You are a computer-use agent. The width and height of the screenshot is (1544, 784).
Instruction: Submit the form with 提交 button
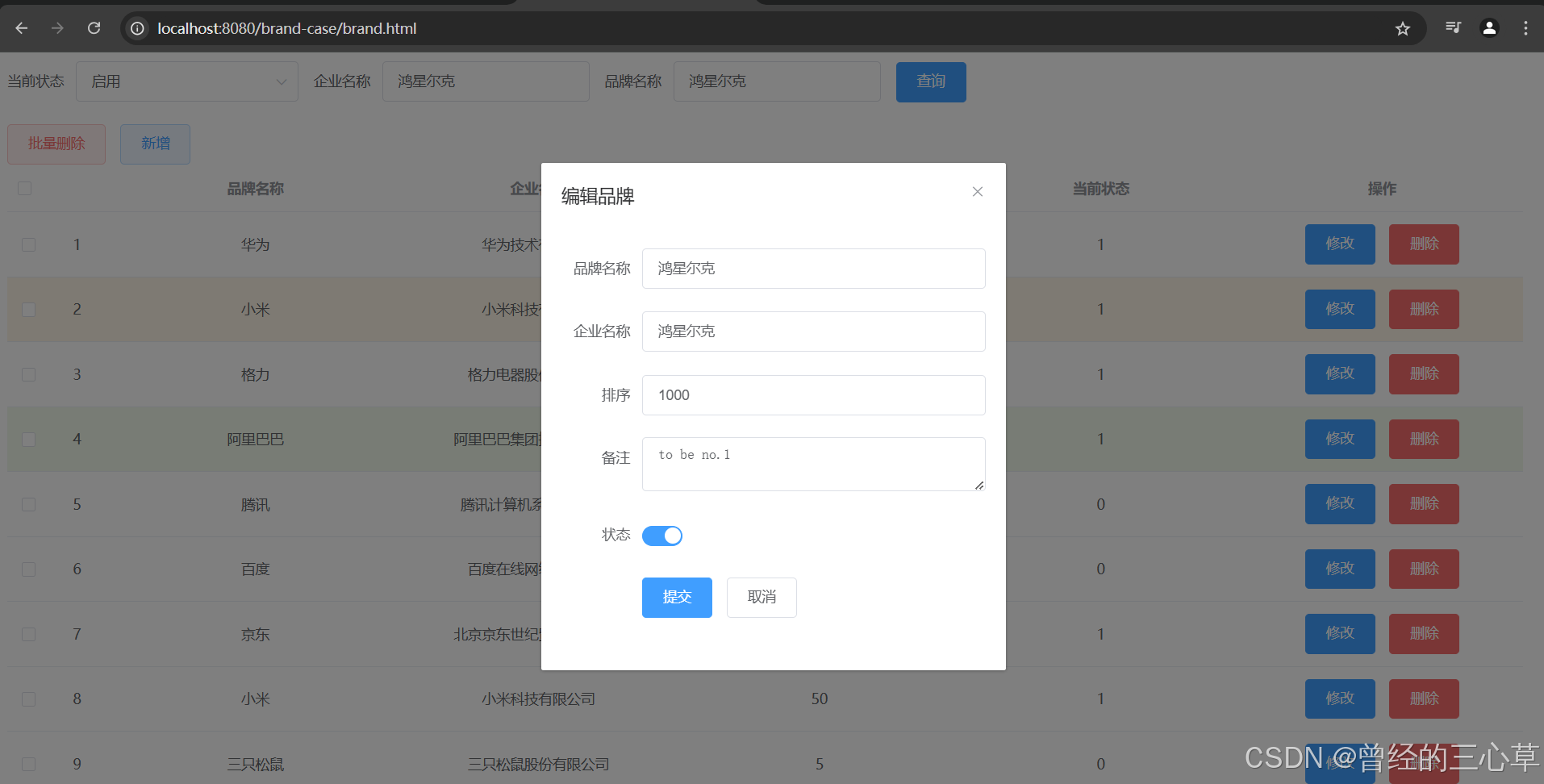click(677, 598)
